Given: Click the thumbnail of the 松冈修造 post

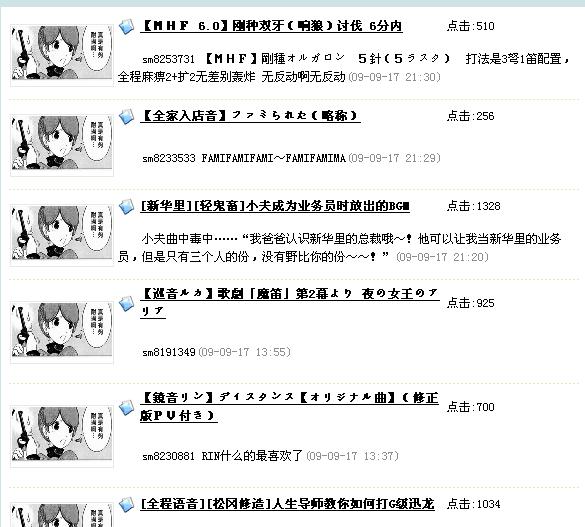Looking at the screenshot, I should coord(62,515).
